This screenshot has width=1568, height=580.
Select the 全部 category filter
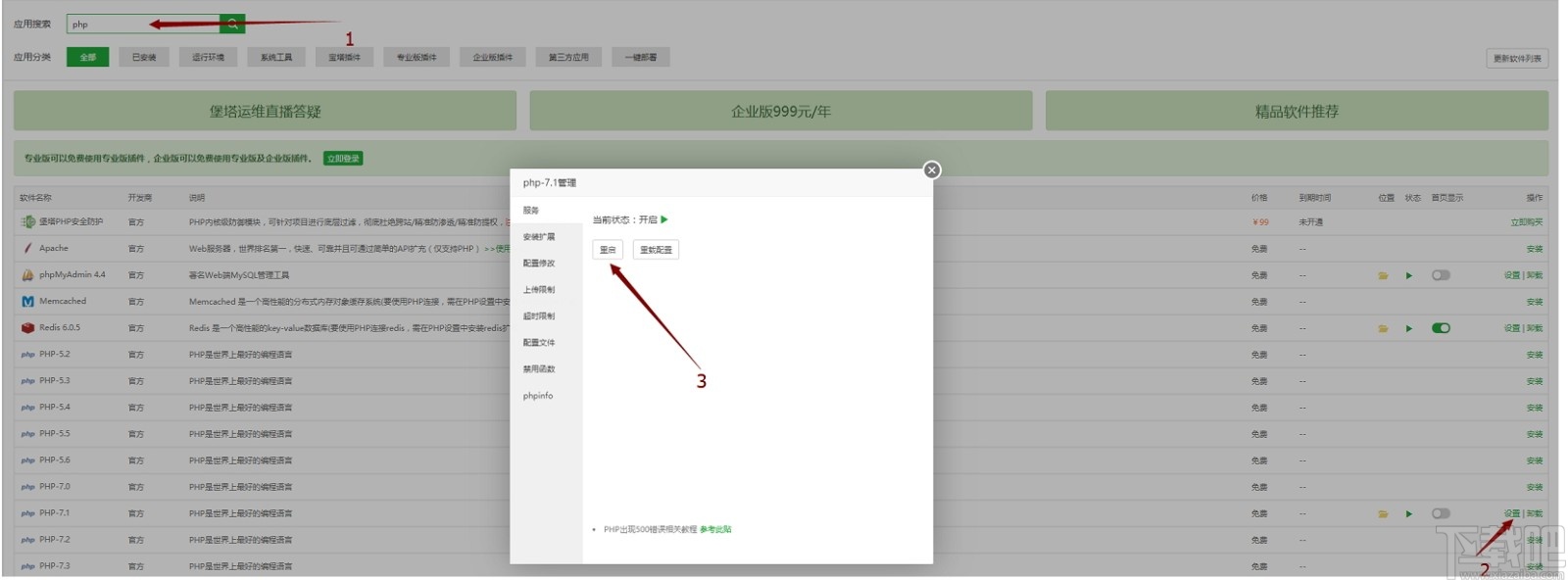(x=87, y=57)
